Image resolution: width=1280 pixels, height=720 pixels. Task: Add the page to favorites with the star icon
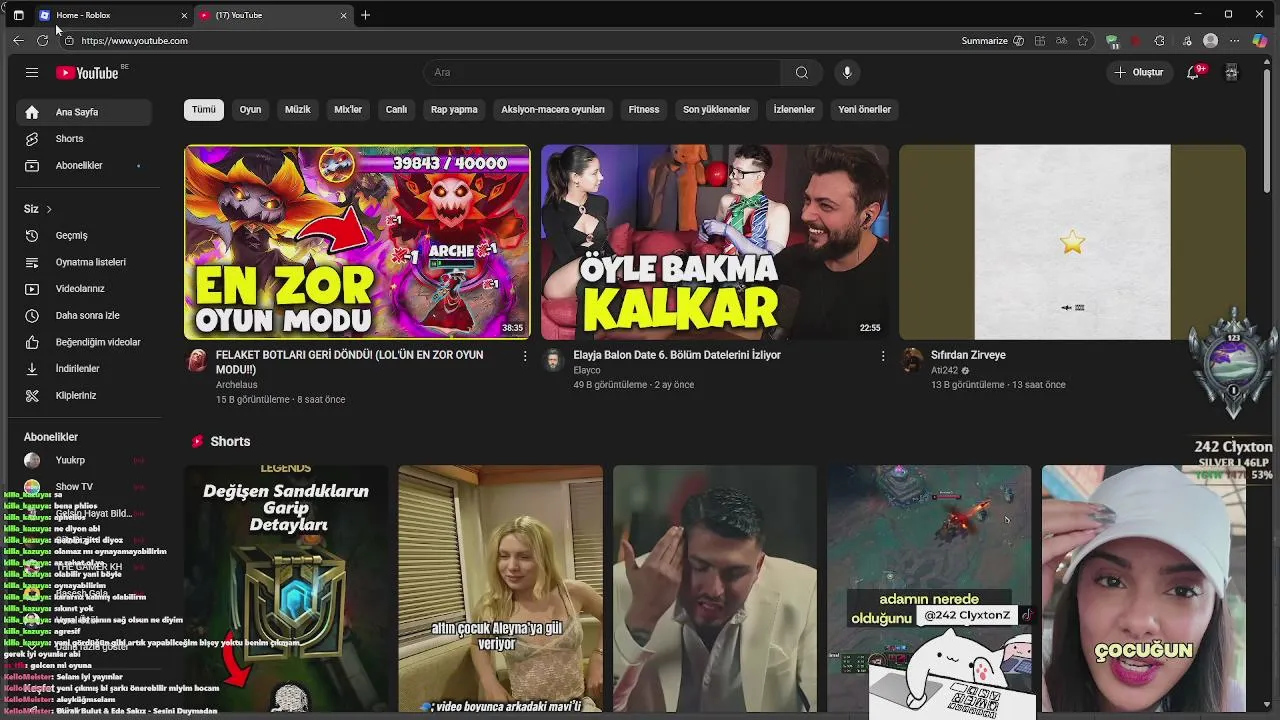(x=1083, y=41)
